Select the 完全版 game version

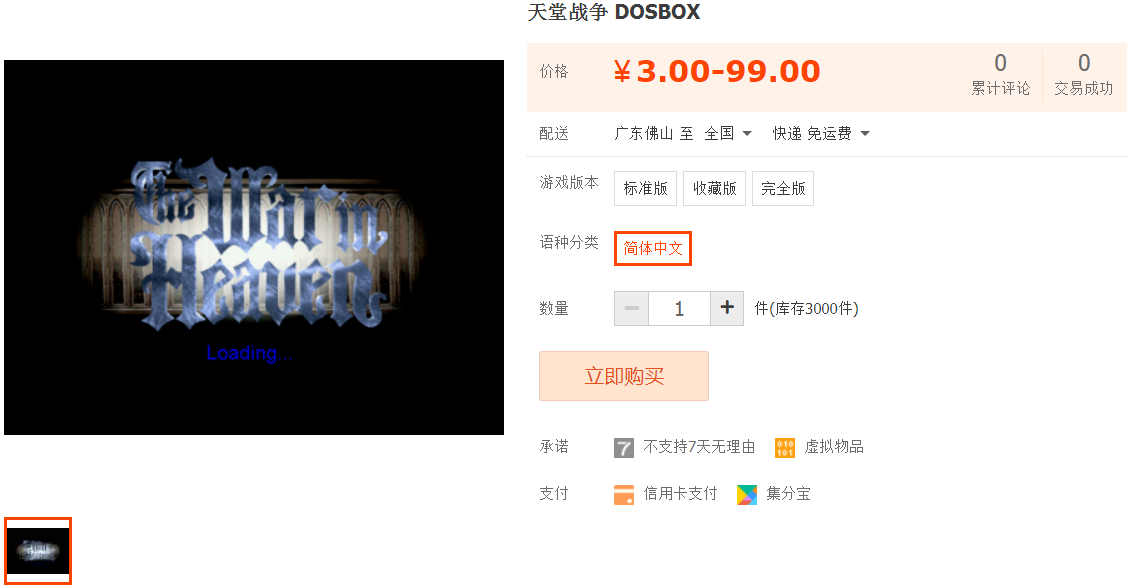click(x=783, y=188)
